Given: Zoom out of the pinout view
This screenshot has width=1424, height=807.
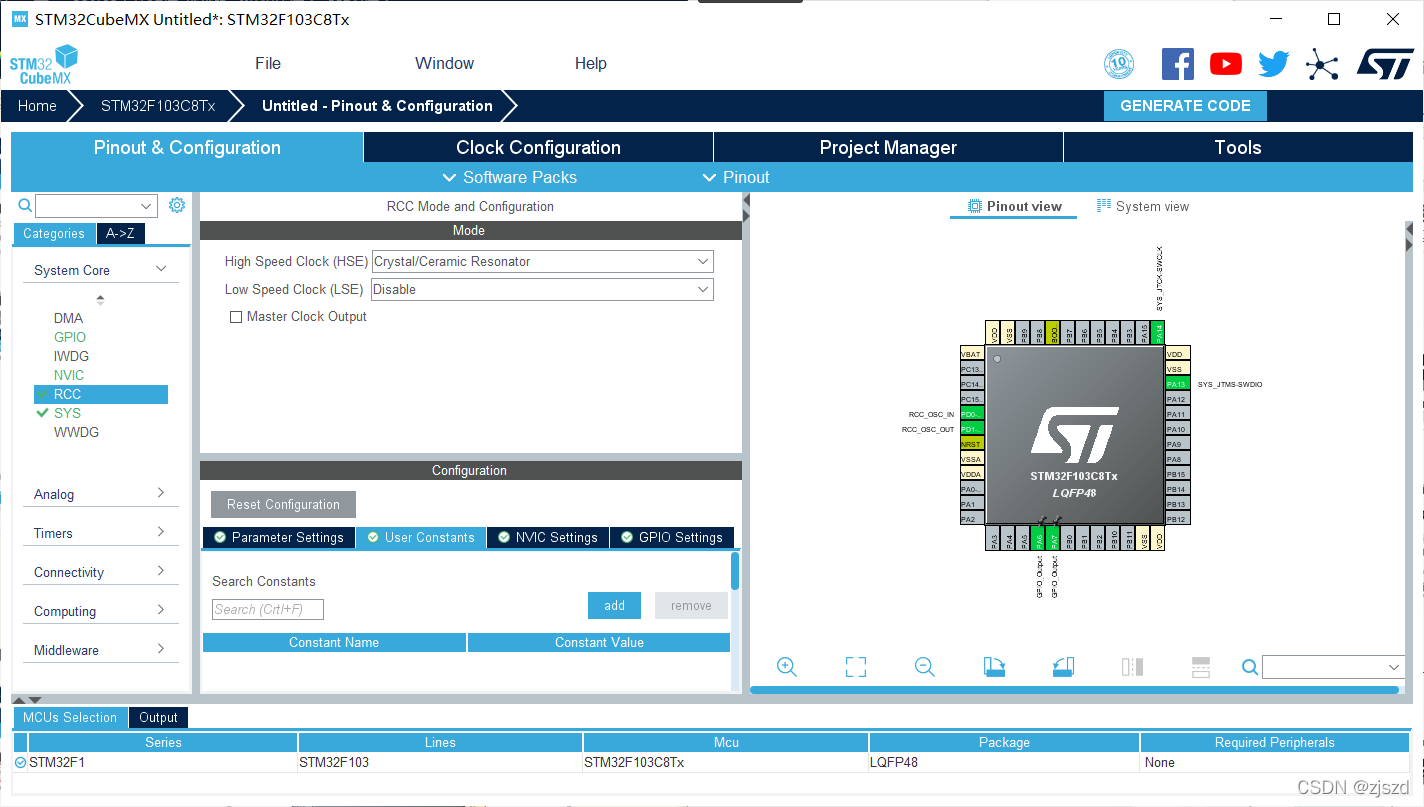Looking at the screenshot, I should point(925,667).
